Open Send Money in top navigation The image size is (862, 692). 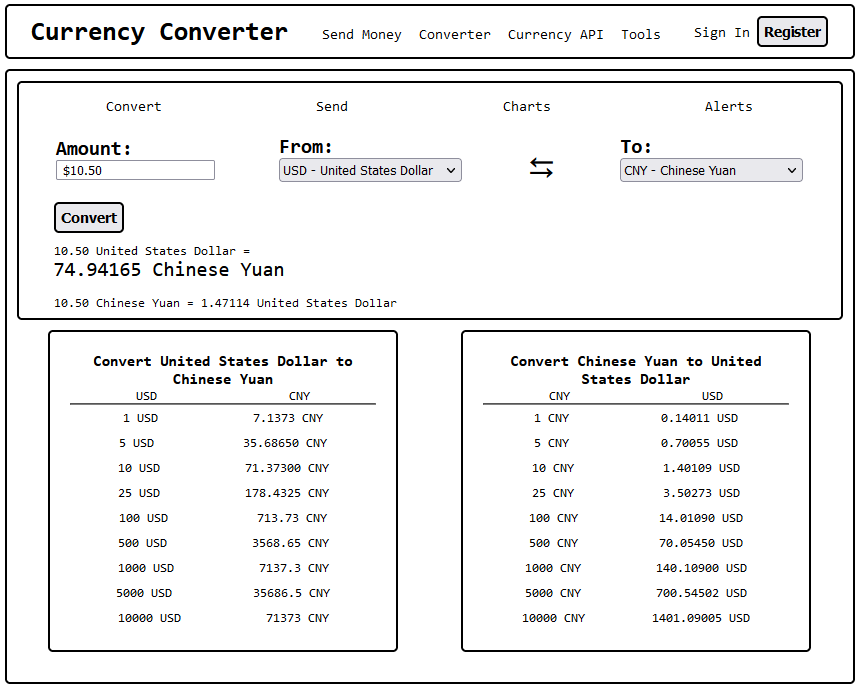coord(361,34)
